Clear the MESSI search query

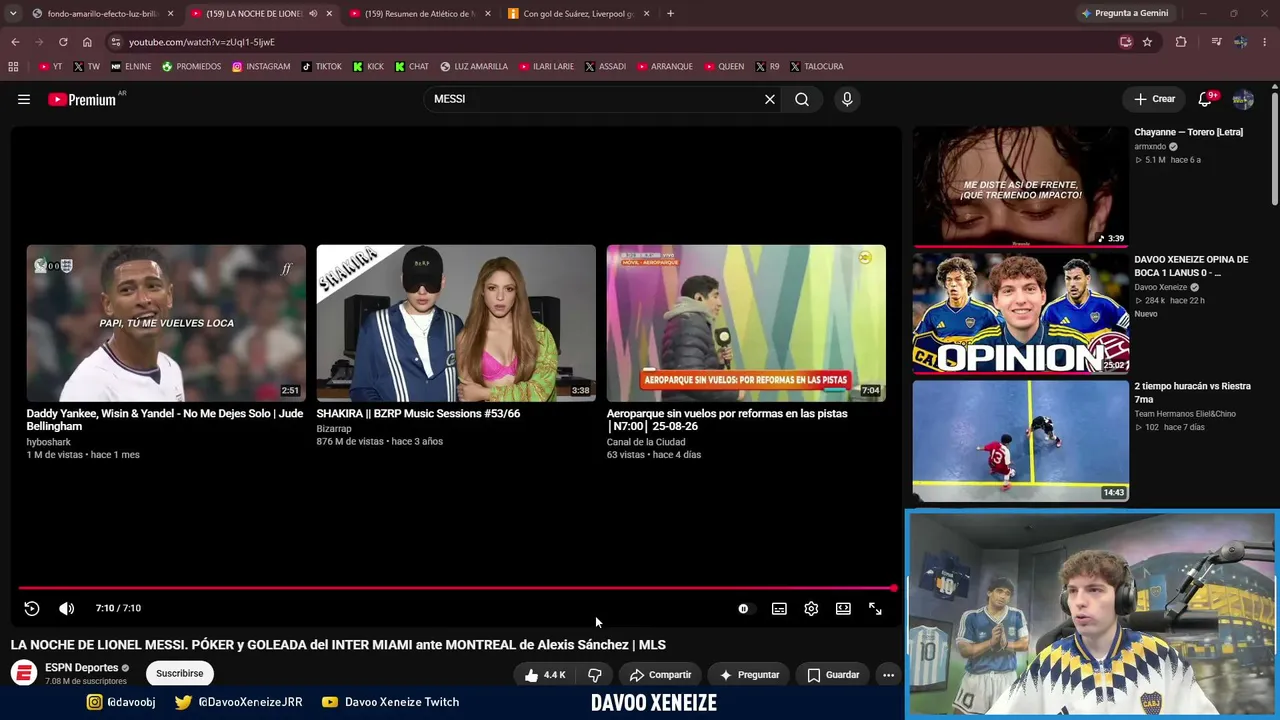770,99
